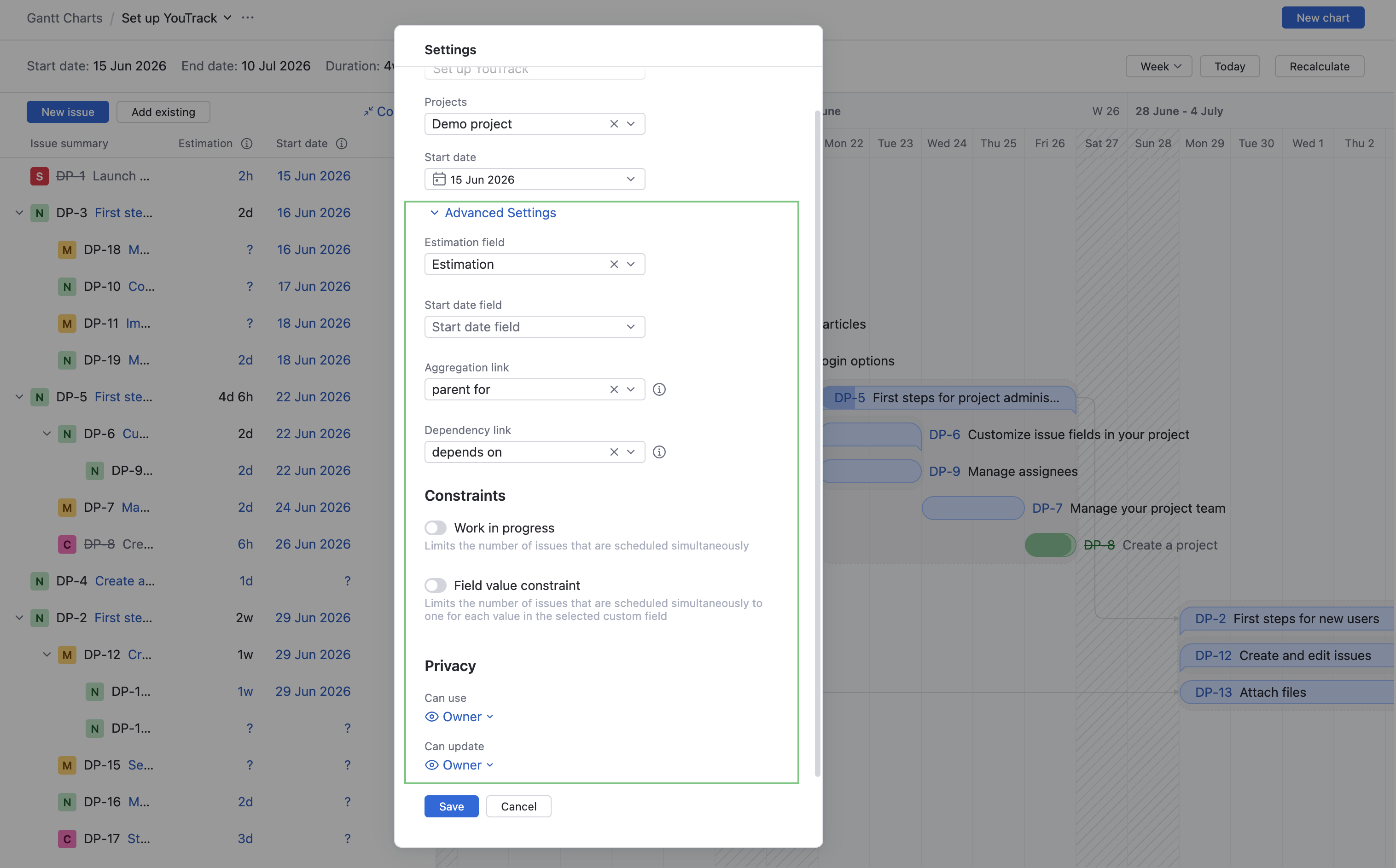This screenshot has height=868, width=1396.
Task: Click the C type icon for DP-17
Action: pyautogui.click(x=67, y=839)
